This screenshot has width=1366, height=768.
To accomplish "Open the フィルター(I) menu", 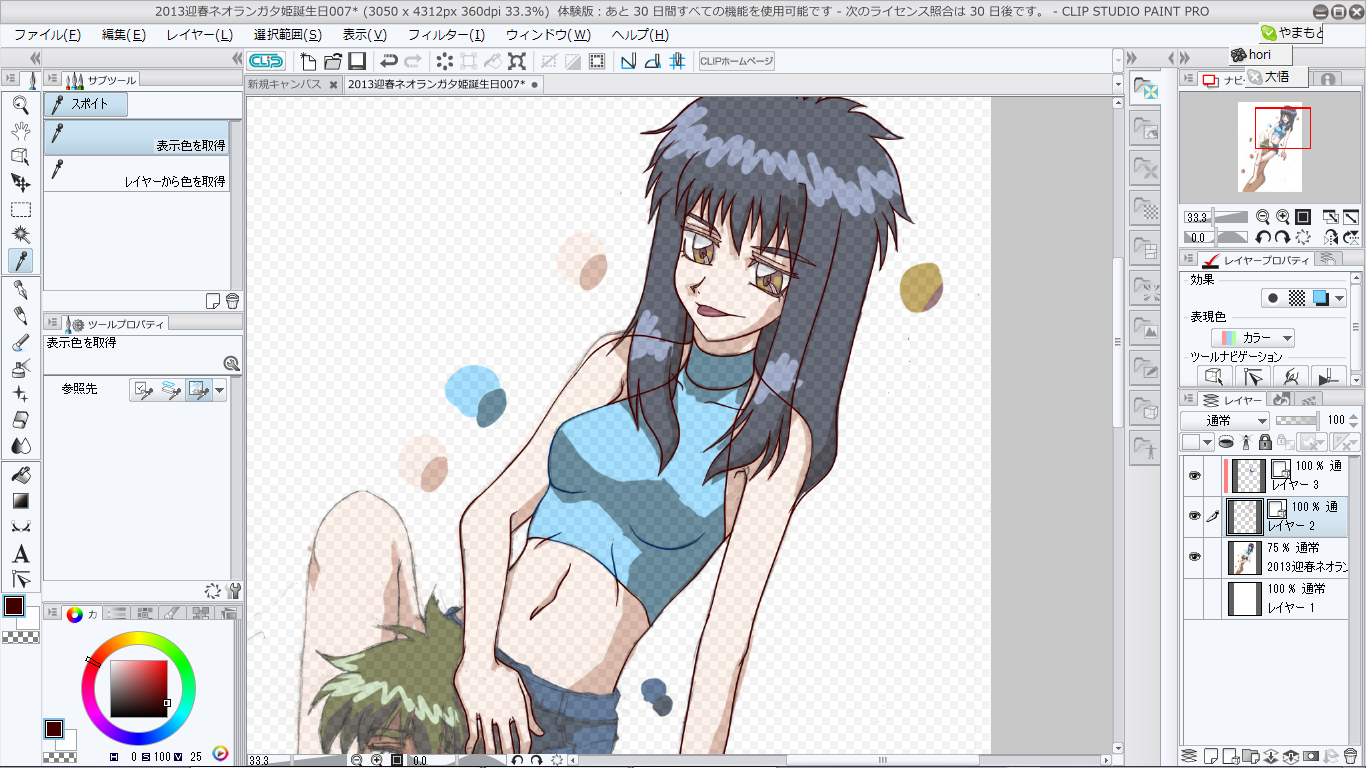I will coord(446,35).
